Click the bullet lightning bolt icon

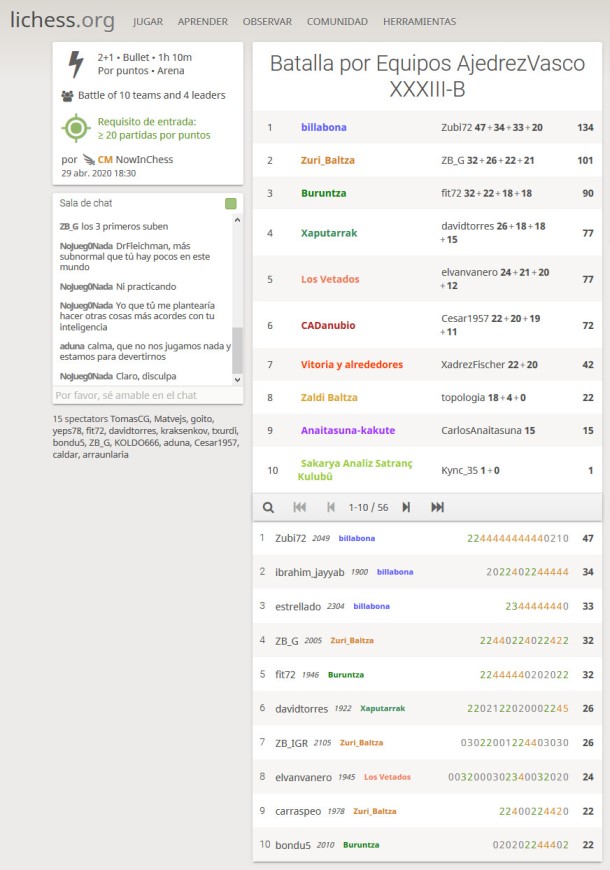pyautogui.click(x=76, y=64)
